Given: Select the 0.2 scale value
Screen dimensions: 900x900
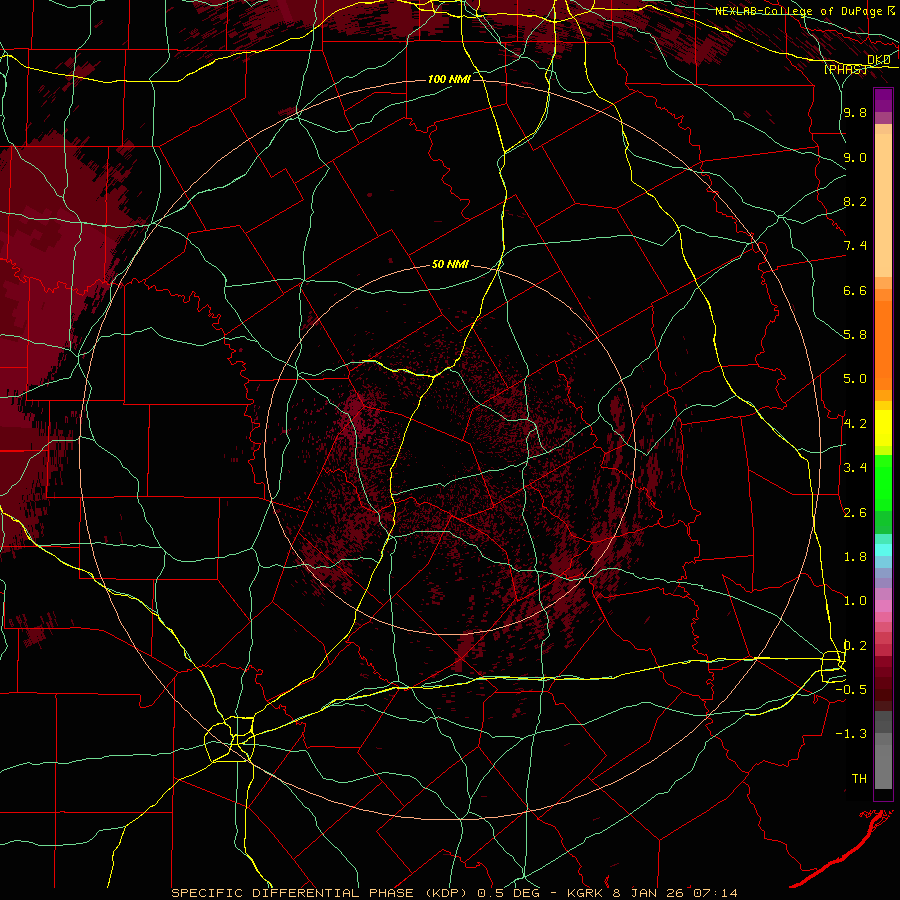Looking at the screenshot, I should pos(855,646).
